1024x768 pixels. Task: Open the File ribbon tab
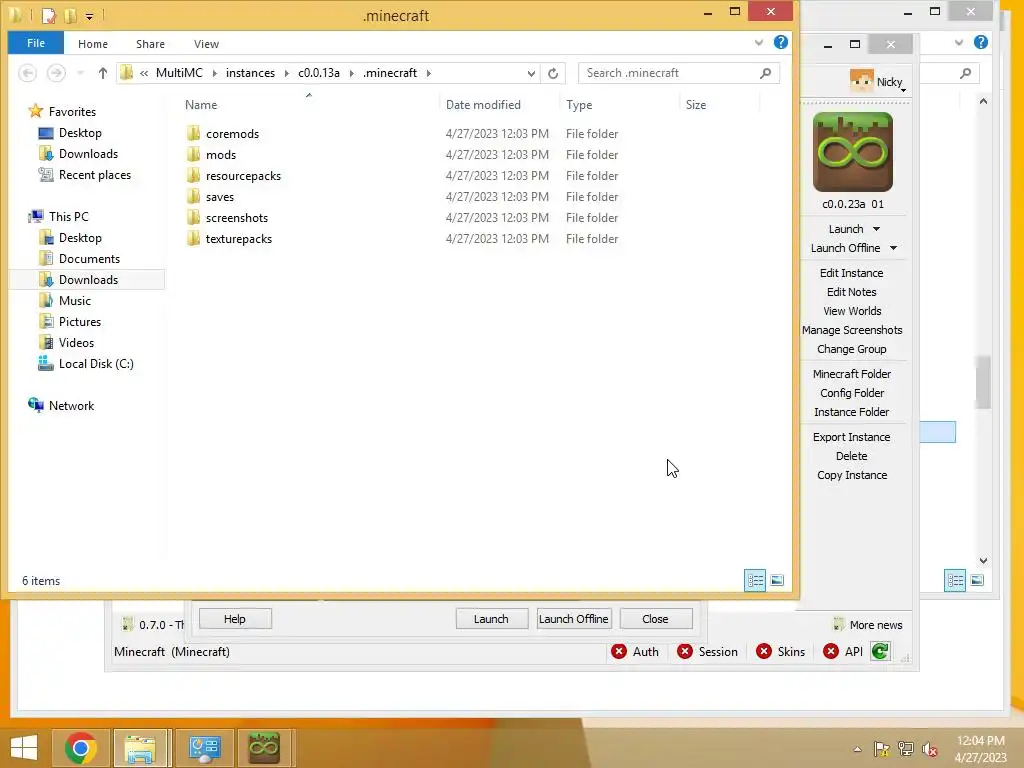point(36,43)
